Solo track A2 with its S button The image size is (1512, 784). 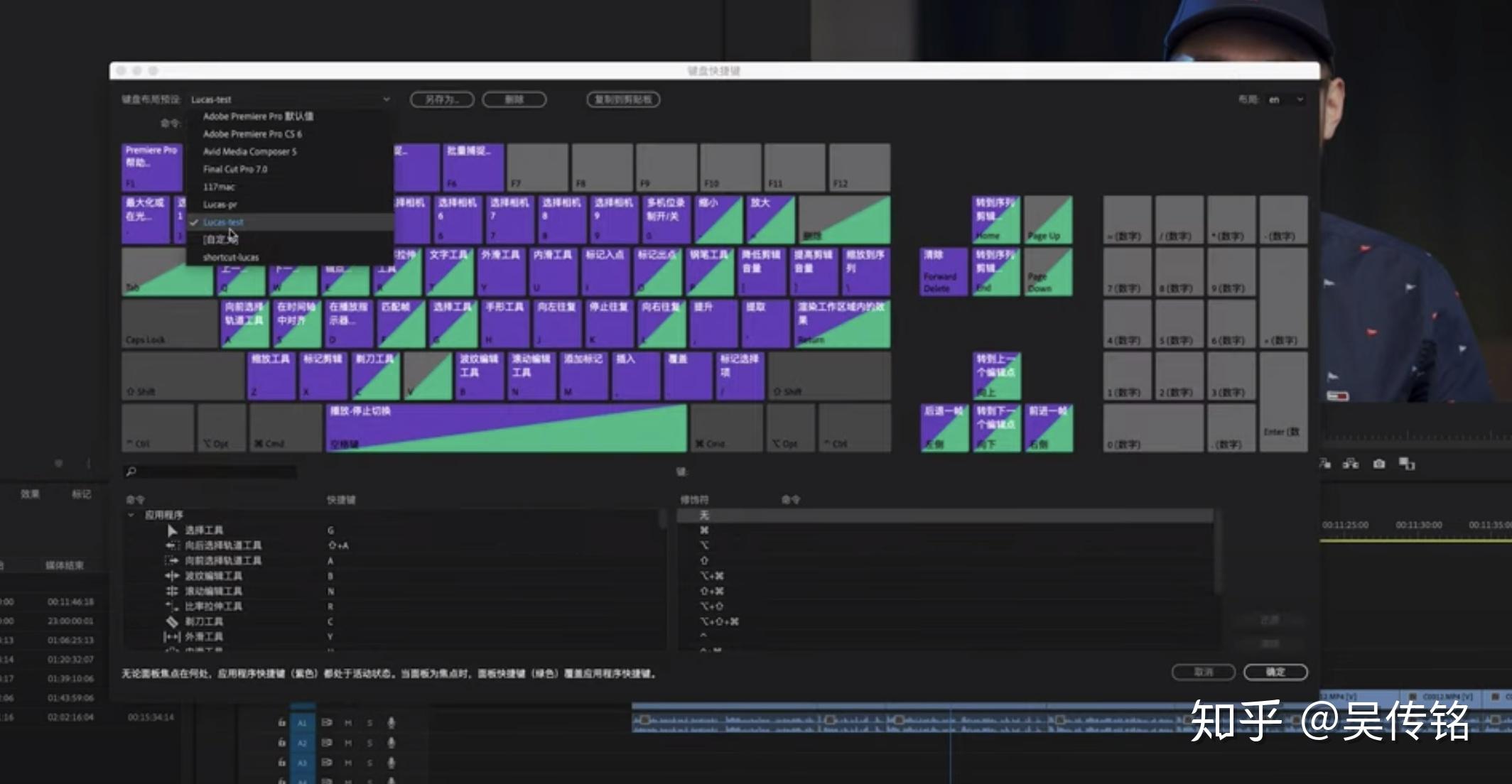point(369,743)
